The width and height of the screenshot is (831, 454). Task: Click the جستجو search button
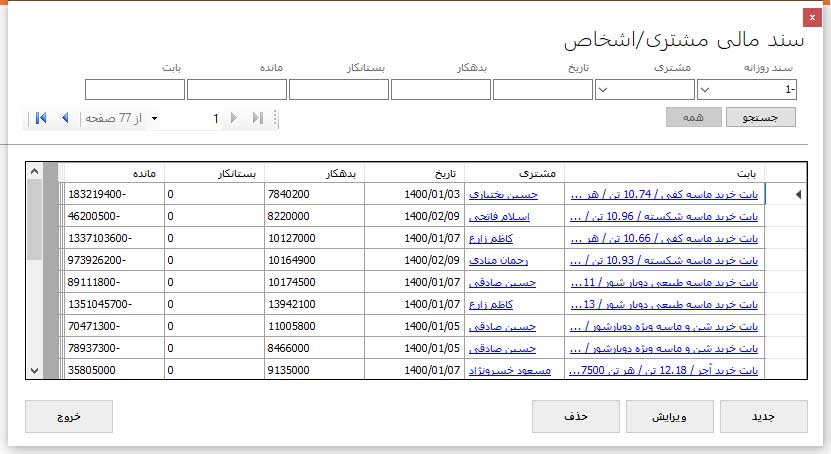click(758, 118)
